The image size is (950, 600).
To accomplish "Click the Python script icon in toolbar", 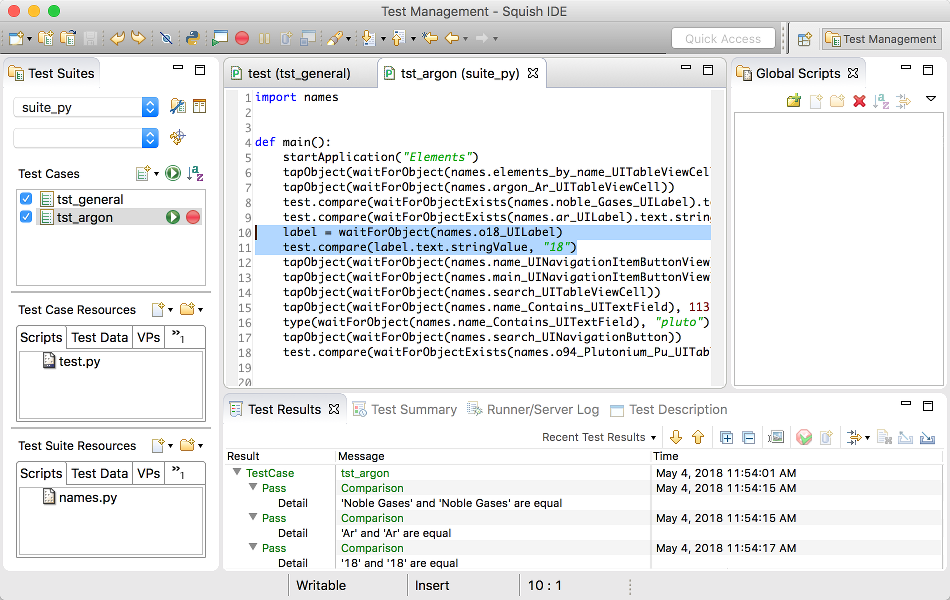I will 192,39.
